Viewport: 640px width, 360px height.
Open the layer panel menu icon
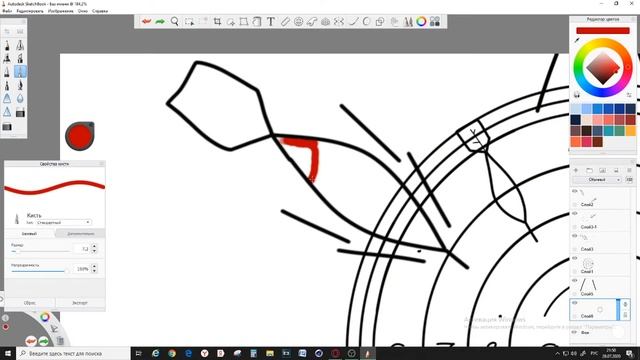pos(629,170)
